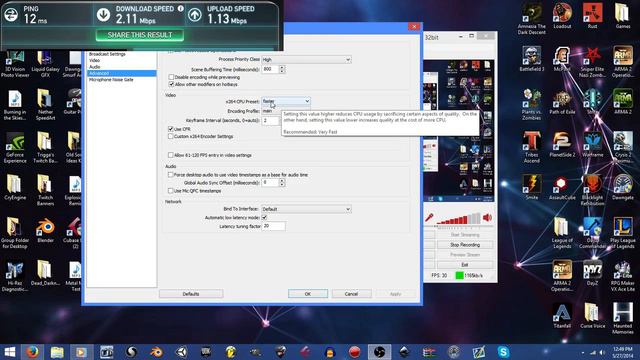Image resolution: width=640 pixels, height=360 pixels.
Task: Click the taskbar clock
Action: point(622,352)
